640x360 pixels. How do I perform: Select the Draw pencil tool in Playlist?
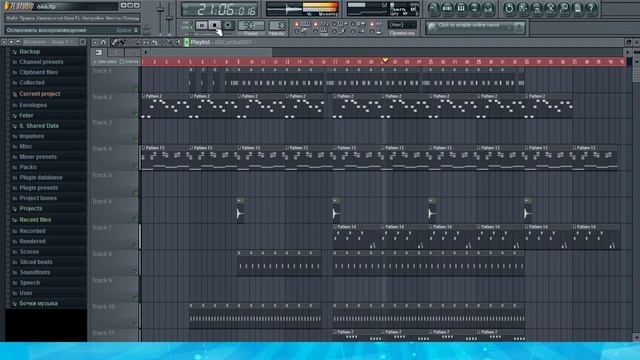[x=115, y=42]
